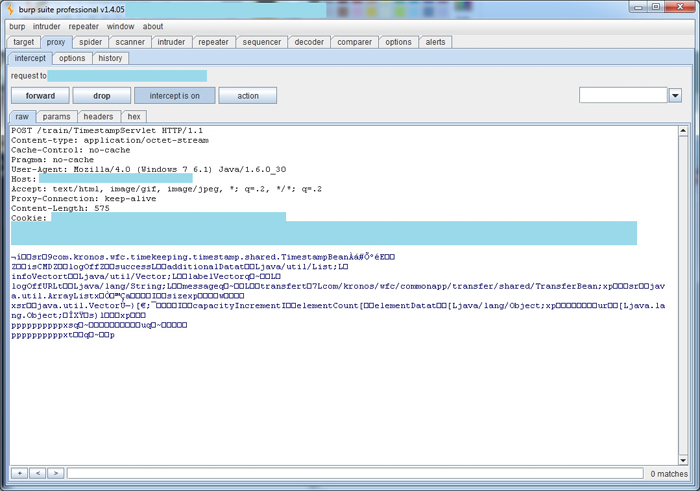The width and height of the screenshot is (700, 491).
Task: Forward the intercepted request
Action: (x=40, y=96)
